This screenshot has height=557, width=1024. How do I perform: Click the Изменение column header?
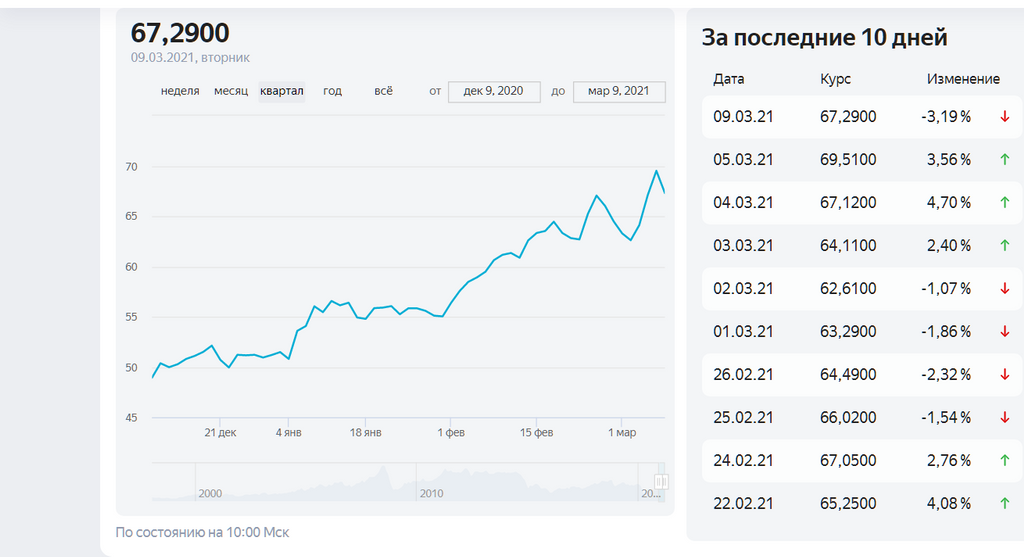pyautogui.click(x=963, y=79)
